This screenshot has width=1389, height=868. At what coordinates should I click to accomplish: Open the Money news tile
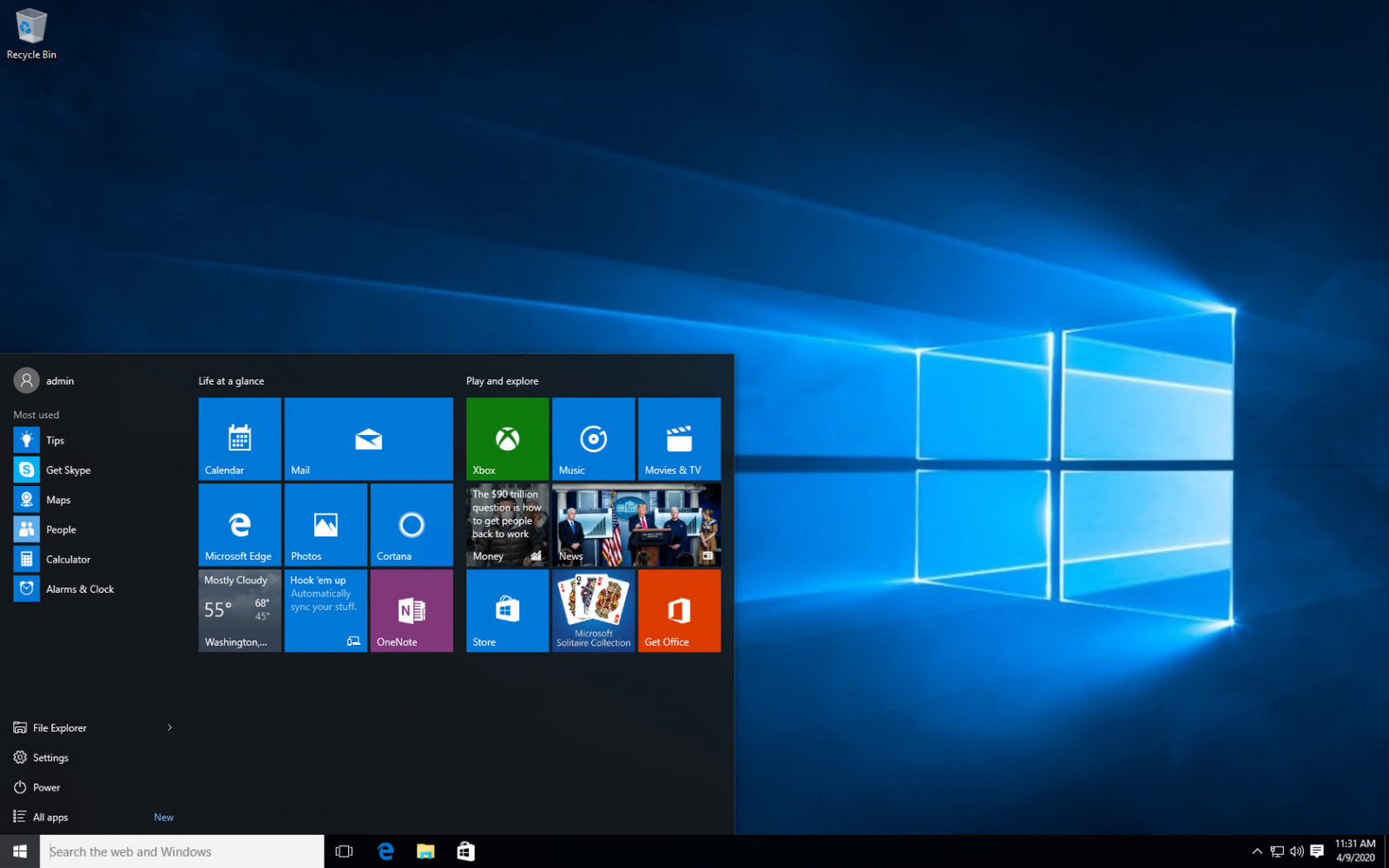pos(507,524)
